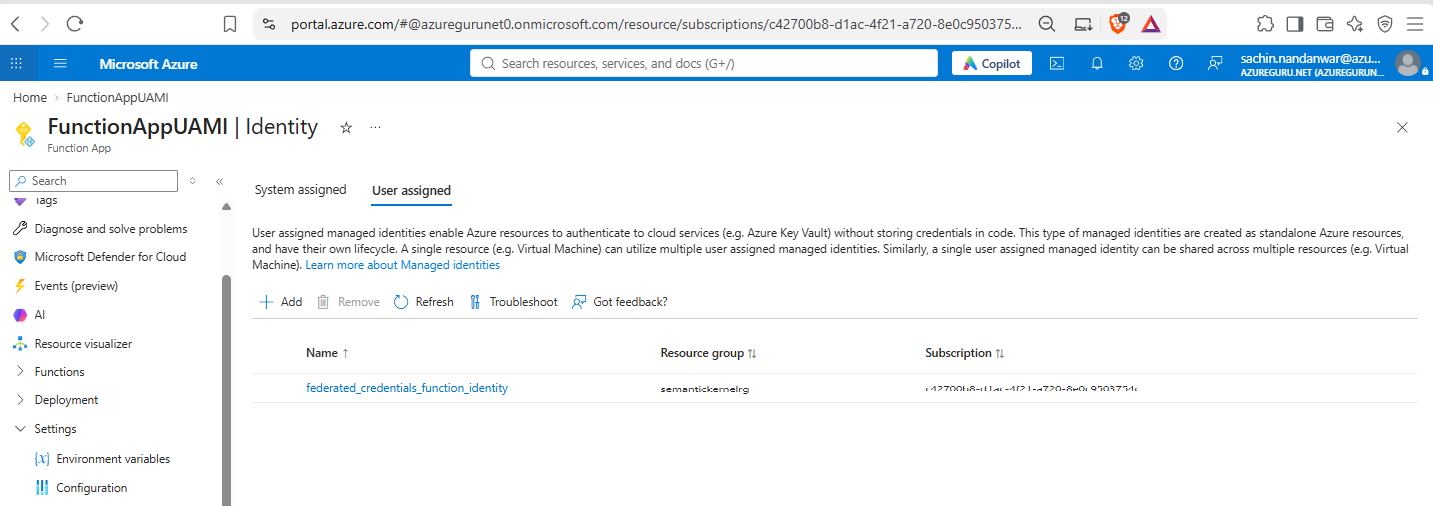Add a user assigned identity
Viewport: 1433px width, 506px height.
tap(280, 302)
